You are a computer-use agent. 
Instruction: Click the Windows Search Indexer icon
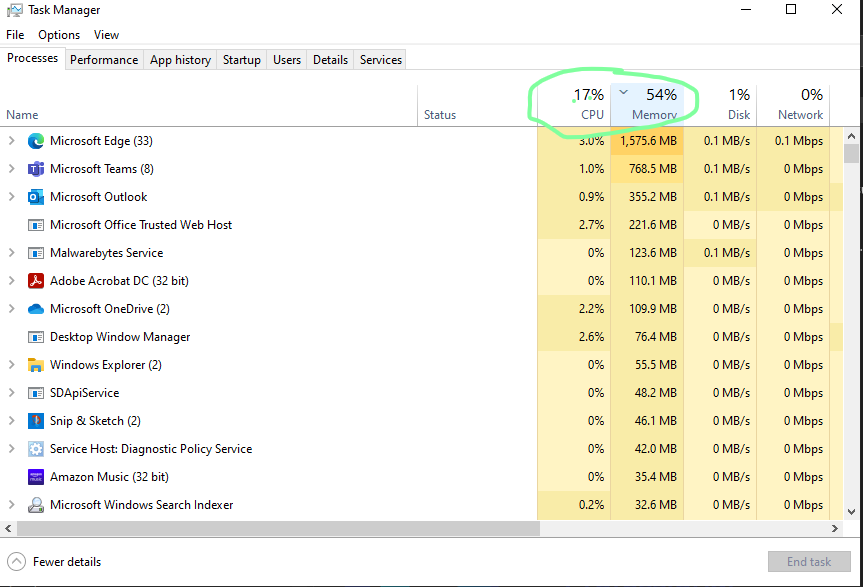pyautogui.click(x=36, y=505)
